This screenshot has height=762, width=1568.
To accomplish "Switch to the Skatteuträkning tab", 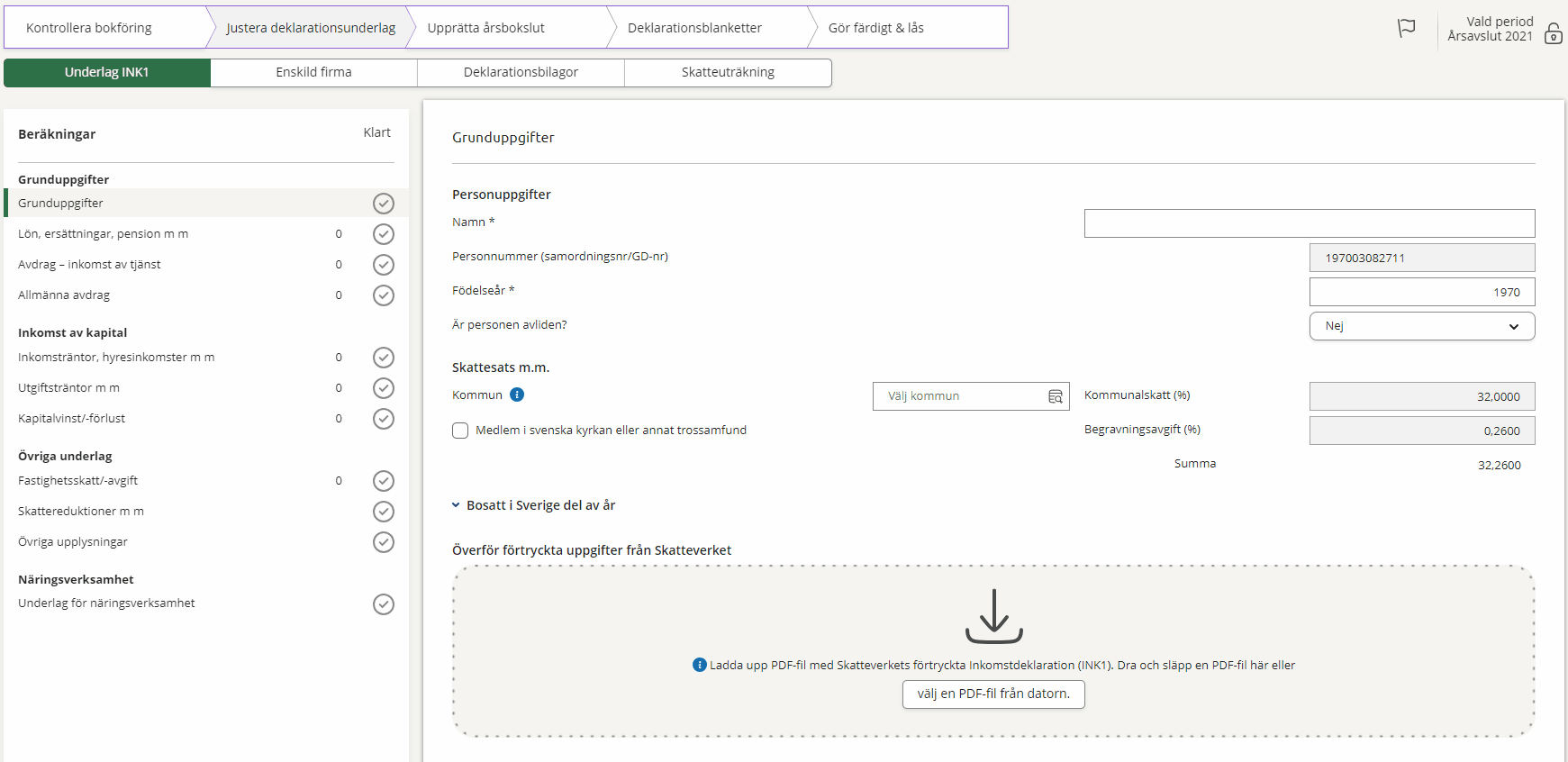I will (x=728, y=72).
